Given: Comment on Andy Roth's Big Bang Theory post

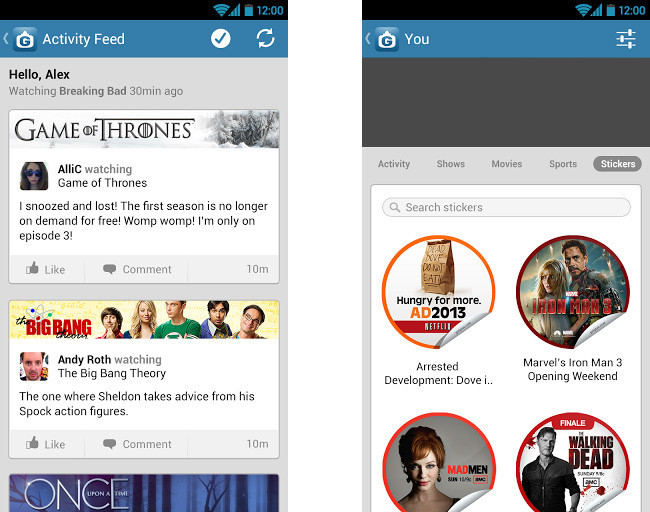Looking at the screenshot, I should [x=137, y=444].
